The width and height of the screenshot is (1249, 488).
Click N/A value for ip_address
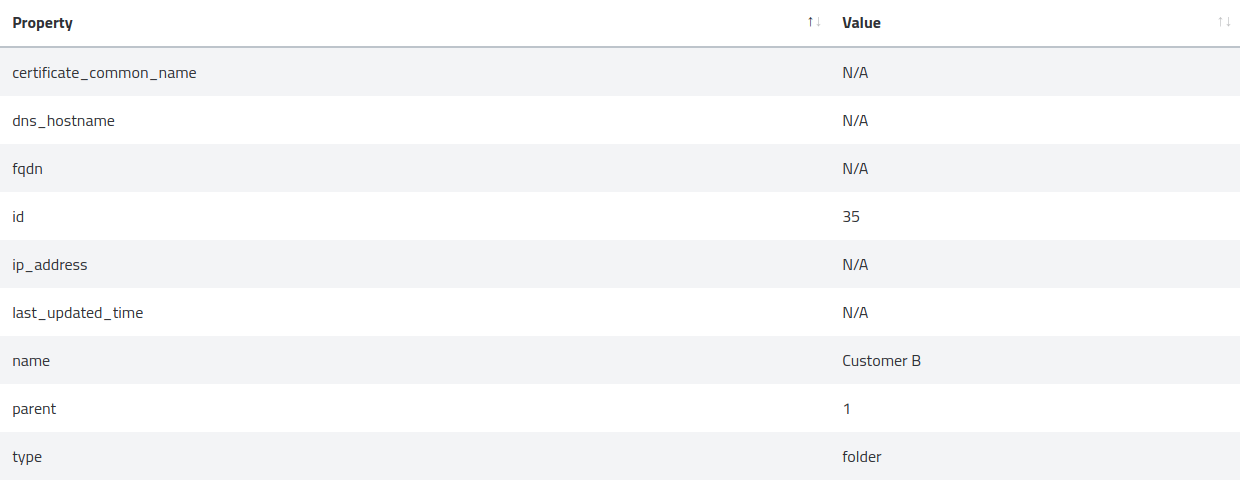(x=855, y=264)
